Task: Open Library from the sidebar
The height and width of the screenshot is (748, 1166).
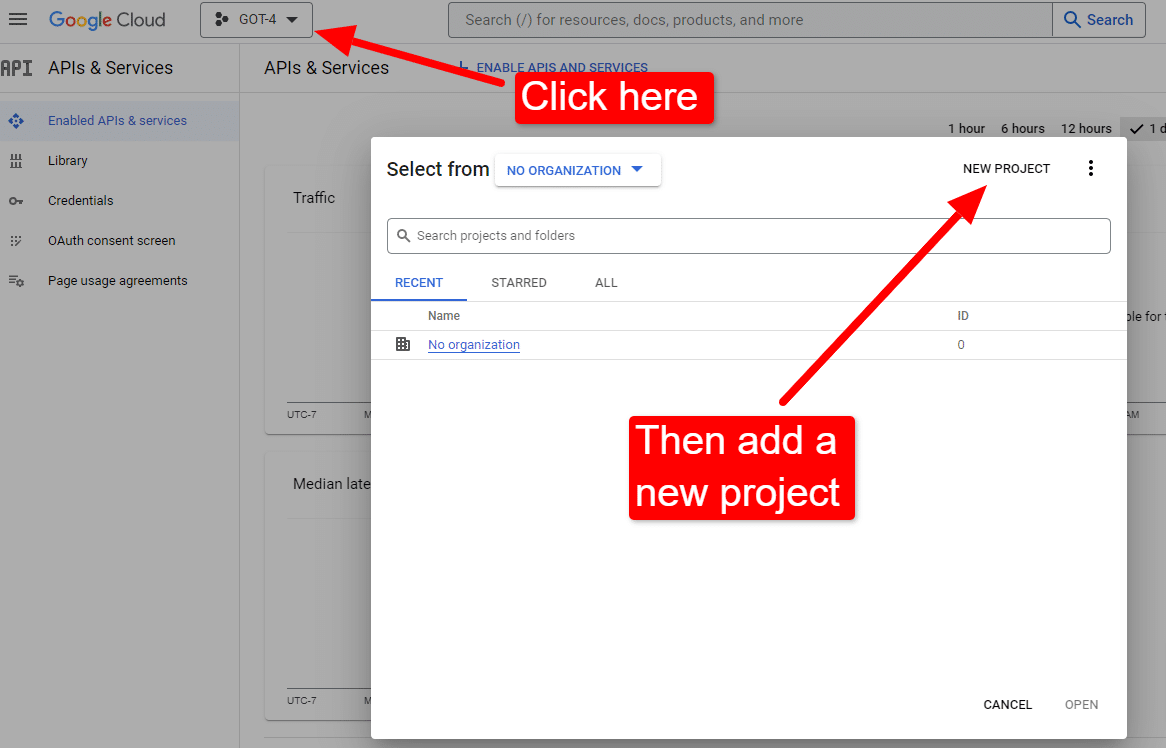Action: [67, 160]
